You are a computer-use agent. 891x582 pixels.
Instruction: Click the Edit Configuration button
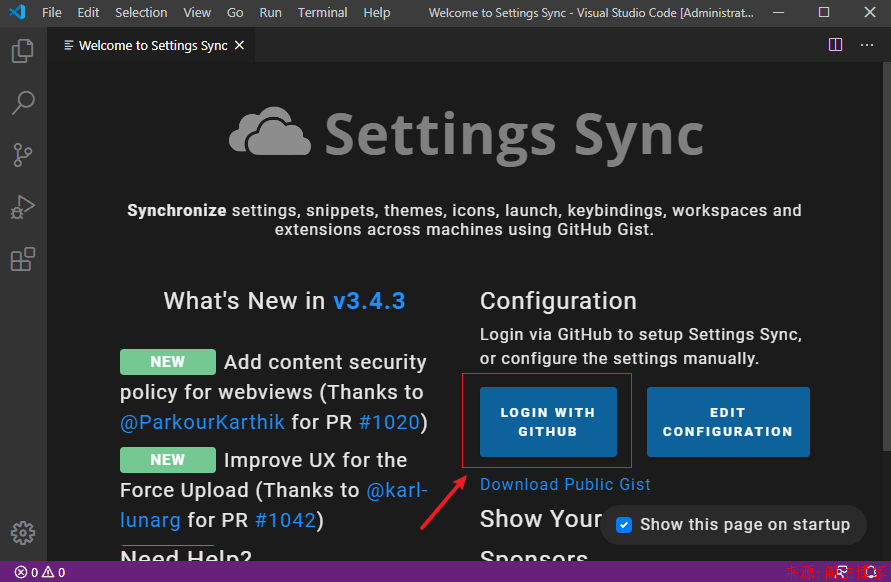728,422
